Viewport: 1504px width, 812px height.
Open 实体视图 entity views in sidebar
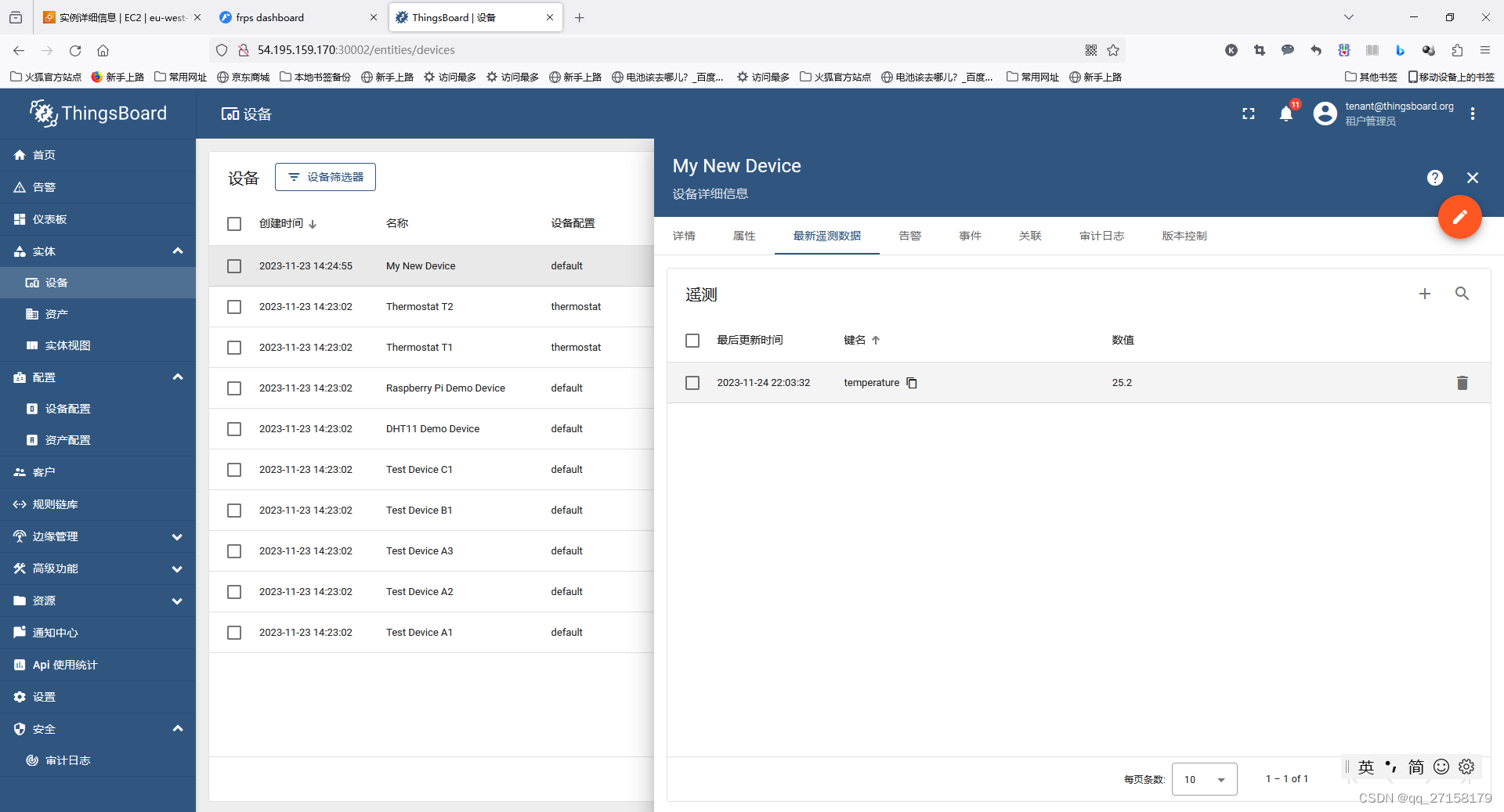[98, 345]
